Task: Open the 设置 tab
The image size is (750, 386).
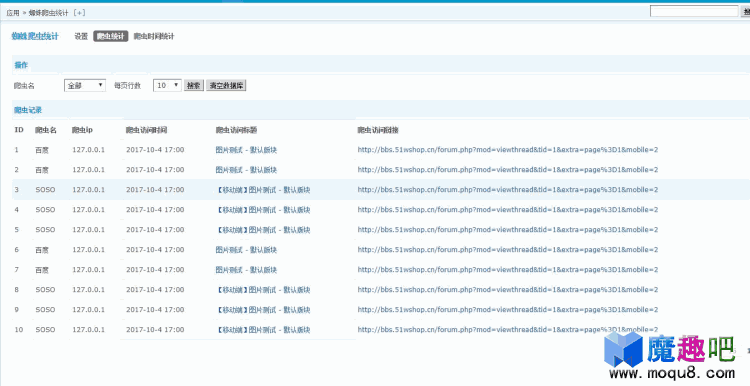Action: click(x=81, y=36)
